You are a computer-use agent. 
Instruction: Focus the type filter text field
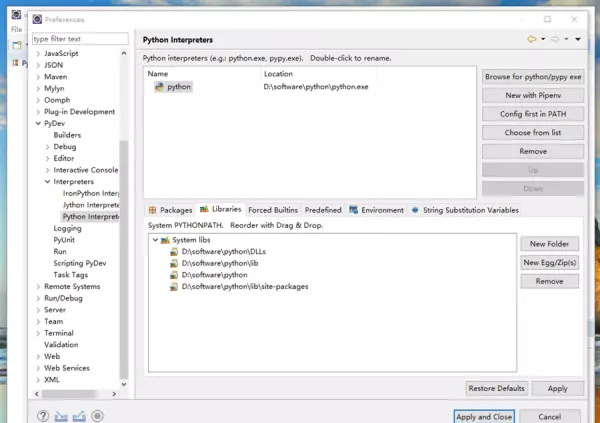pos(80,39)
